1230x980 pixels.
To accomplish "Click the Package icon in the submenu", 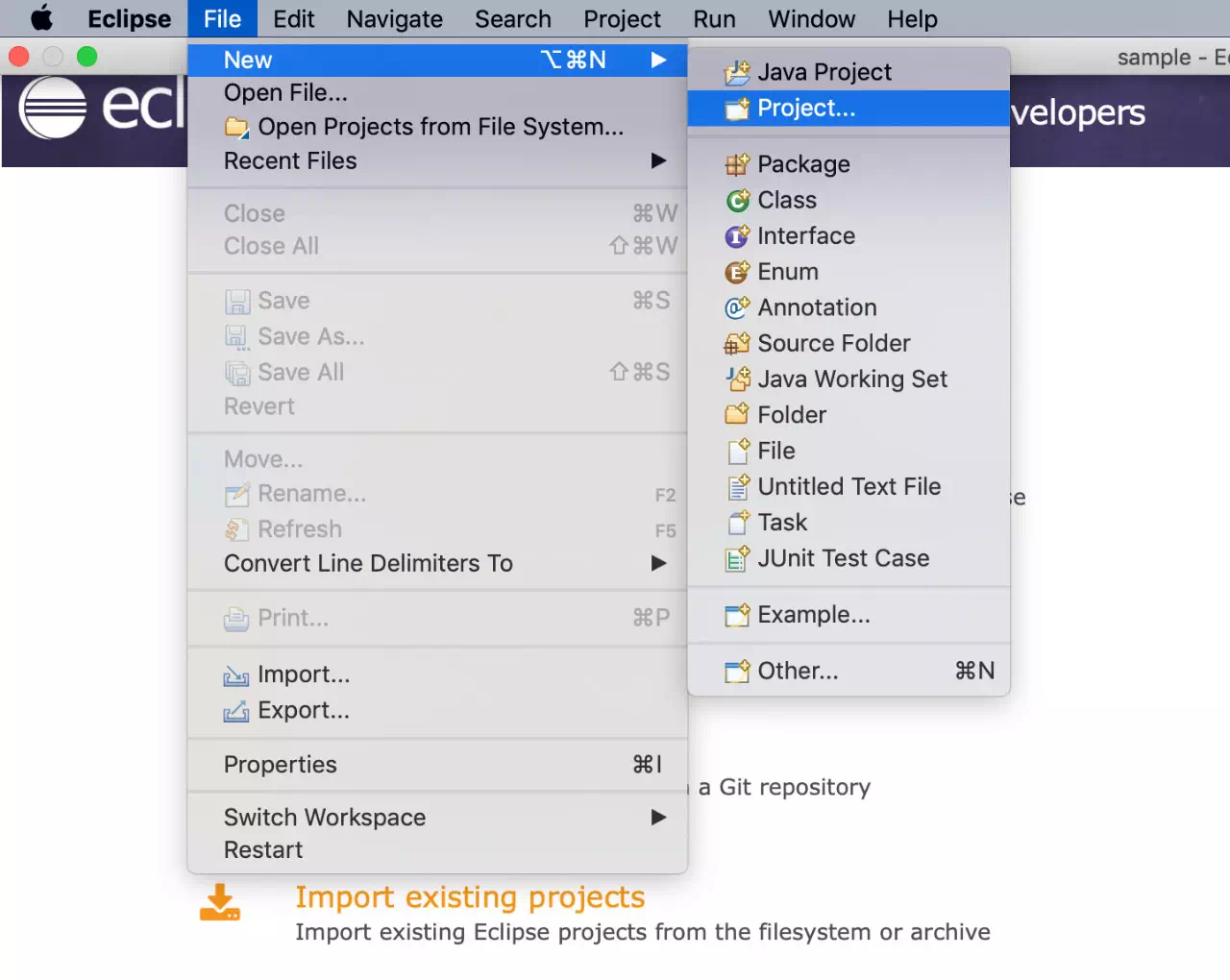I will point(737,164).
